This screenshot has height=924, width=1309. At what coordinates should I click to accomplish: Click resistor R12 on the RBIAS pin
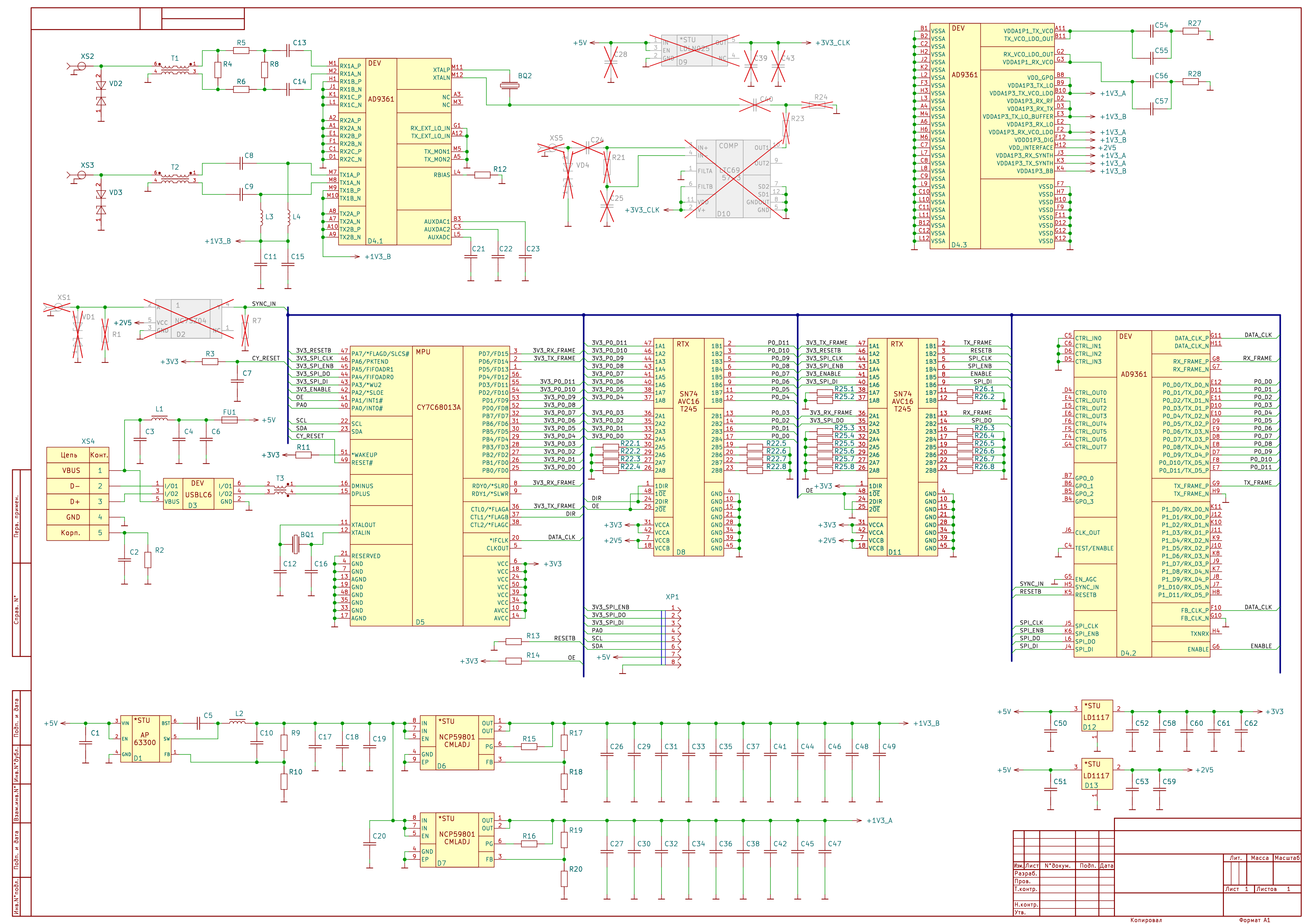[x=482, y=175]
